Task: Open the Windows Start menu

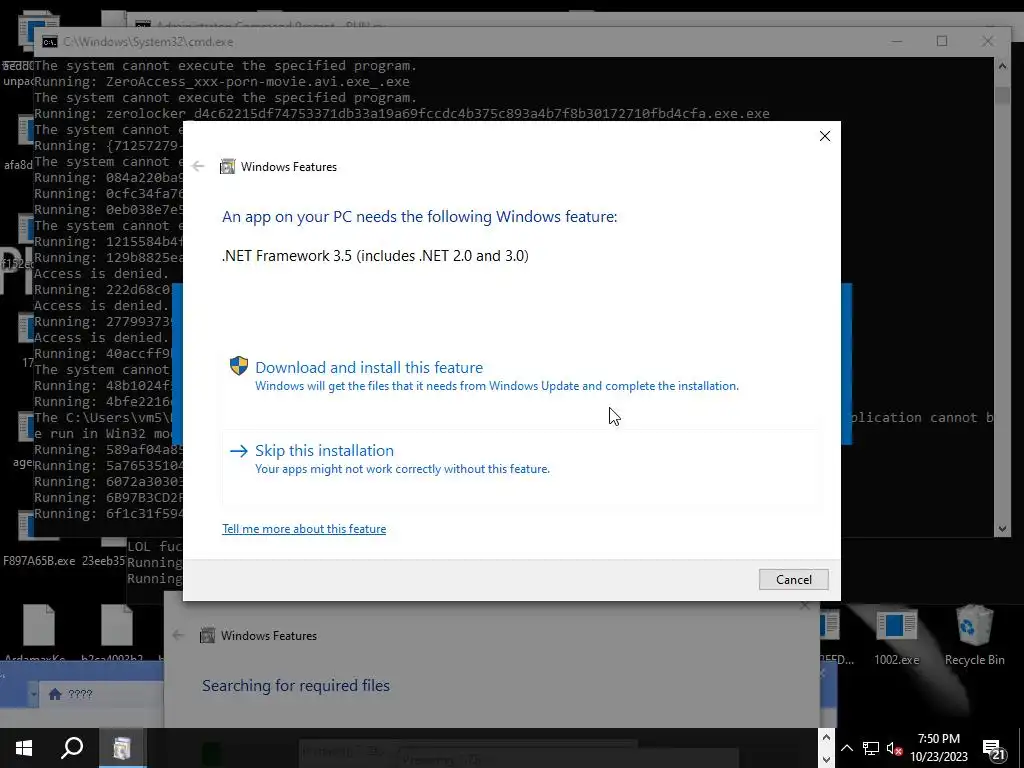Action: point(24,748)
